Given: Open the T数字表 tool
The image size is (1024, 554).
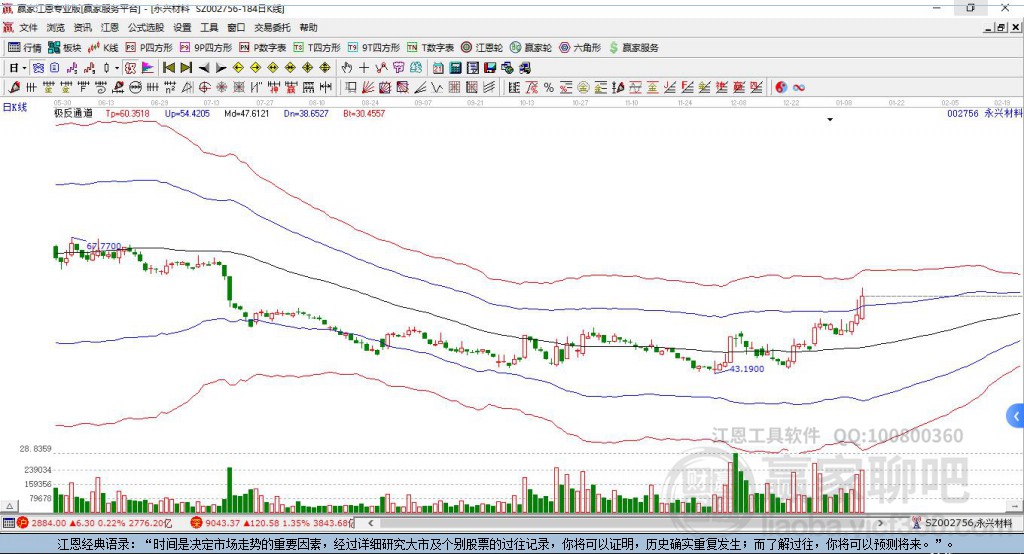Looking at the screenshot, I should pos(430,48).
